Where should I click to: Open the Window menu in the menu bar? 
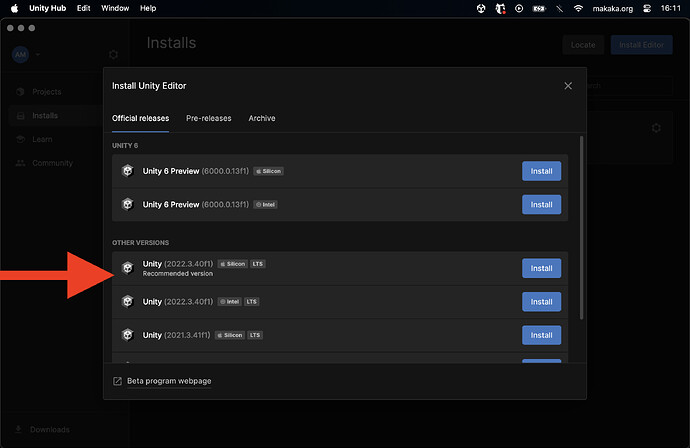(x=115, y=8)
